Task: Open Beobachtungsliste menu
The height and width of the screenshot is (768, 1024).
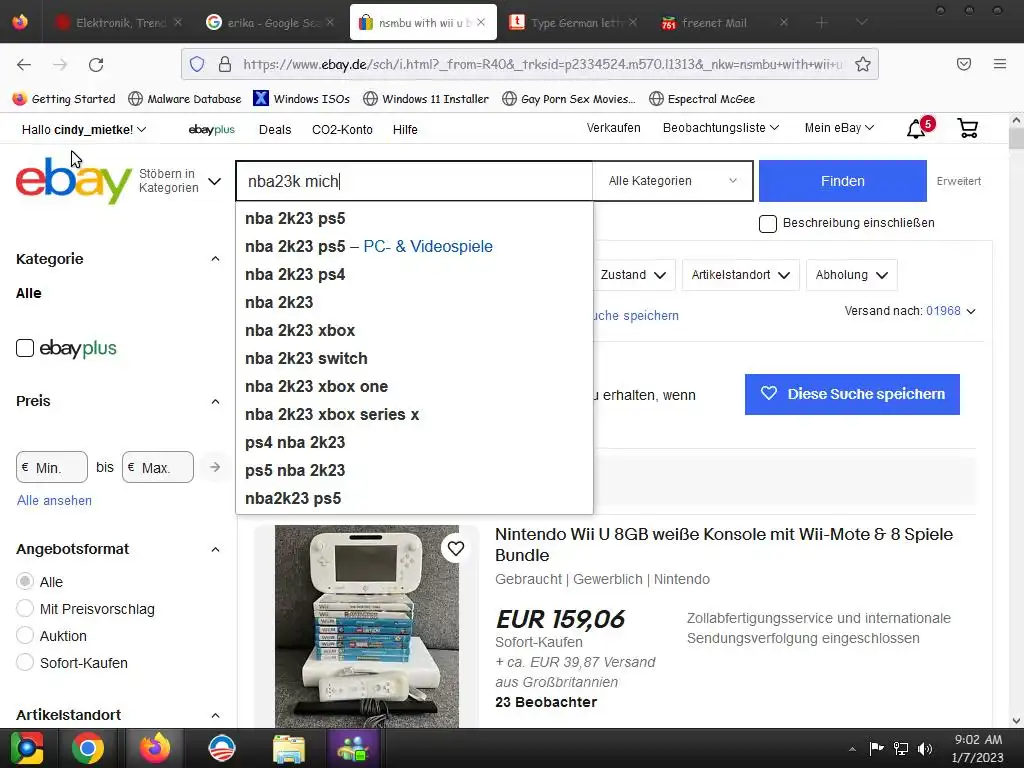Action: 721,128
